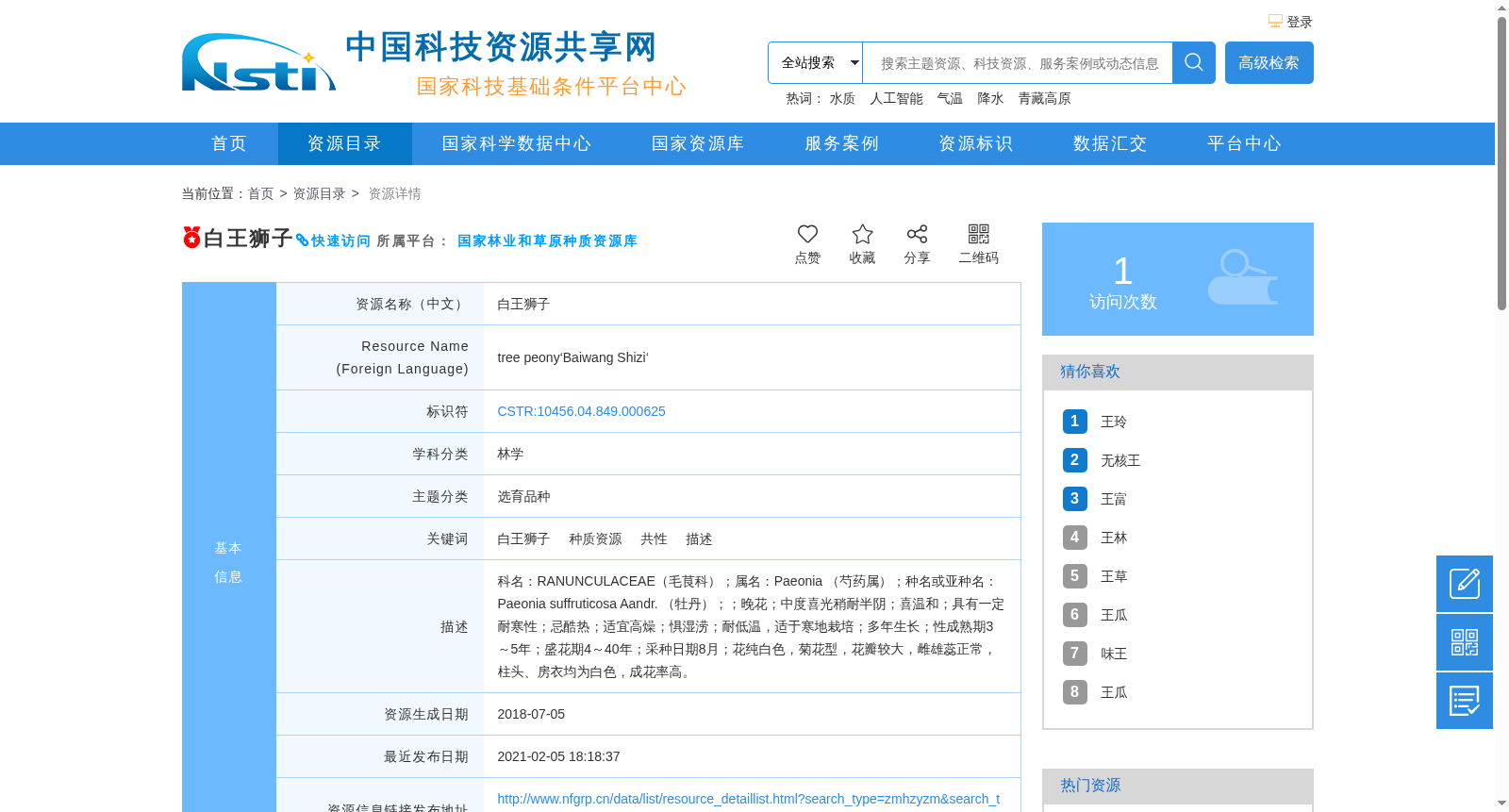Click the 高级检索 advanced search button

[x=1269, y=62]
